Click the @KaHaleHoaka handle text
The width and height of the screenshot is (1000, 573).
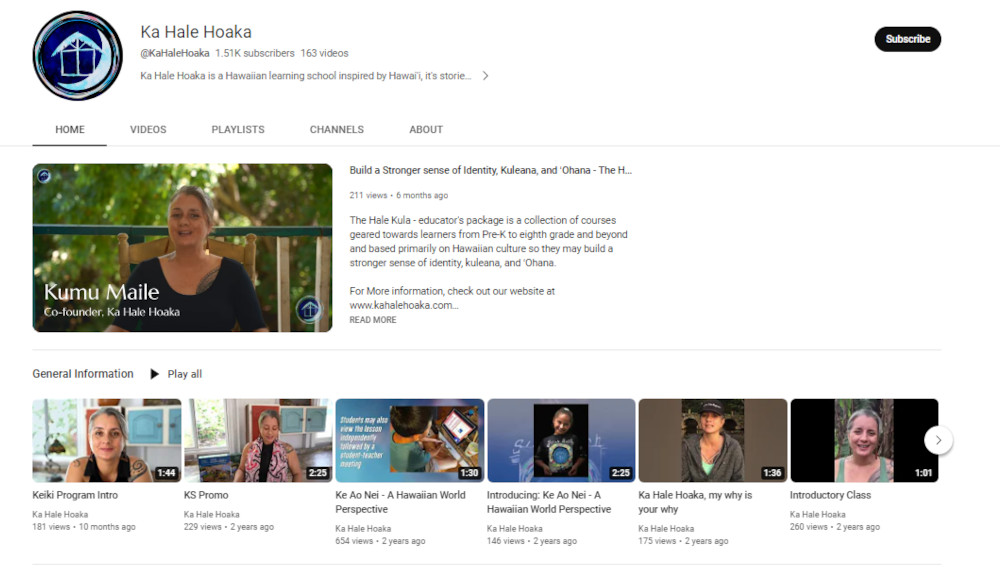175,53
